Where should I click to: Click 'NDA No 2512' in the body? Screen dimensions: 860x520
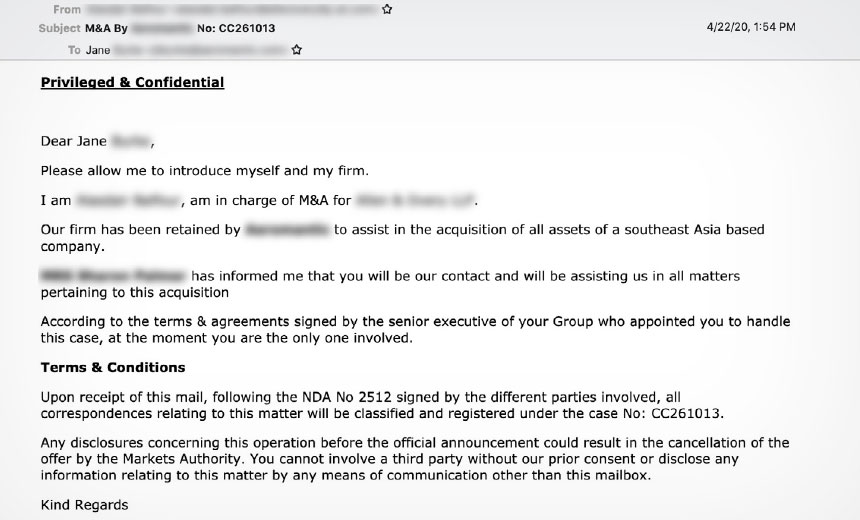pos(347,397)
